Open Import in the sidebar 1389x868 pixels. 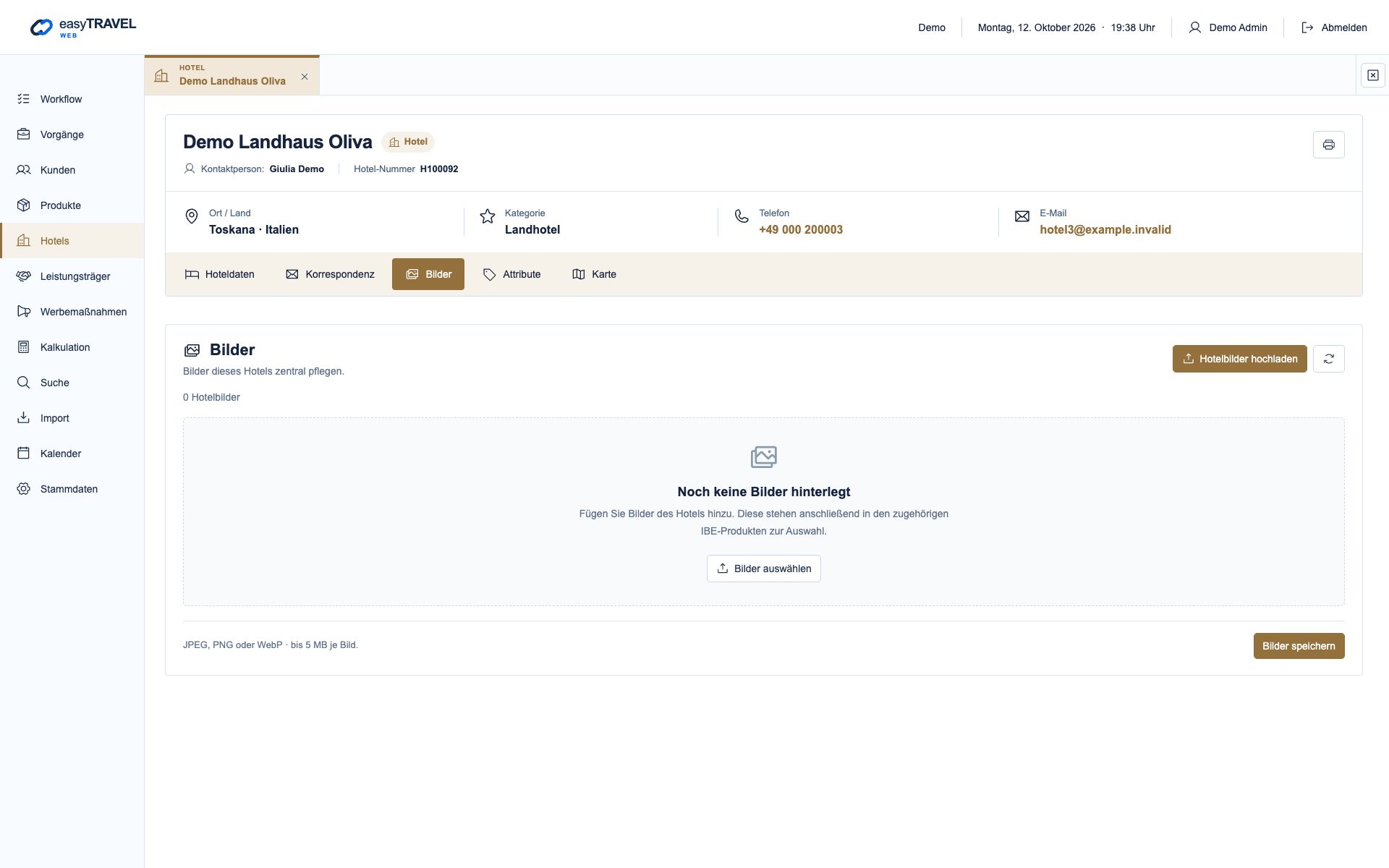tap(72, 418)
